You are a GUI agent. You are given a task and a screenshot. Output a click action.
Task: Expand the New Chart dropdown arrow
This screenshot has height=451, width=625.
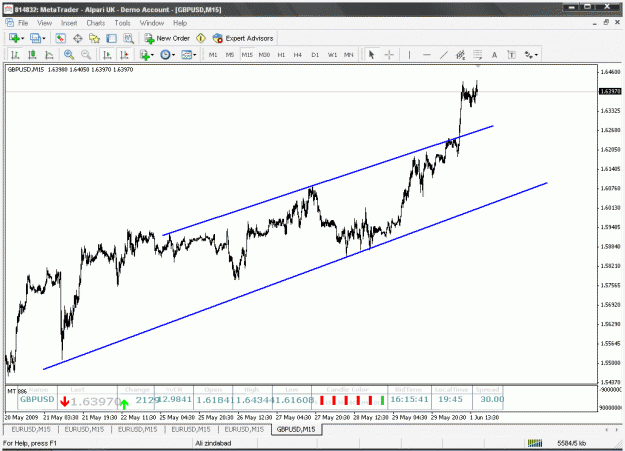tap(22, 39)
